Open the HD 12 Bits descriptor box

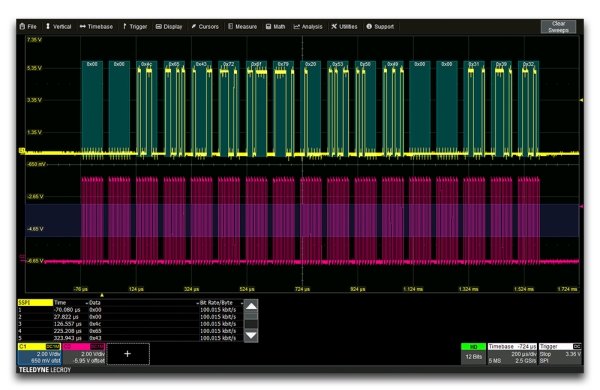point(473,354)
